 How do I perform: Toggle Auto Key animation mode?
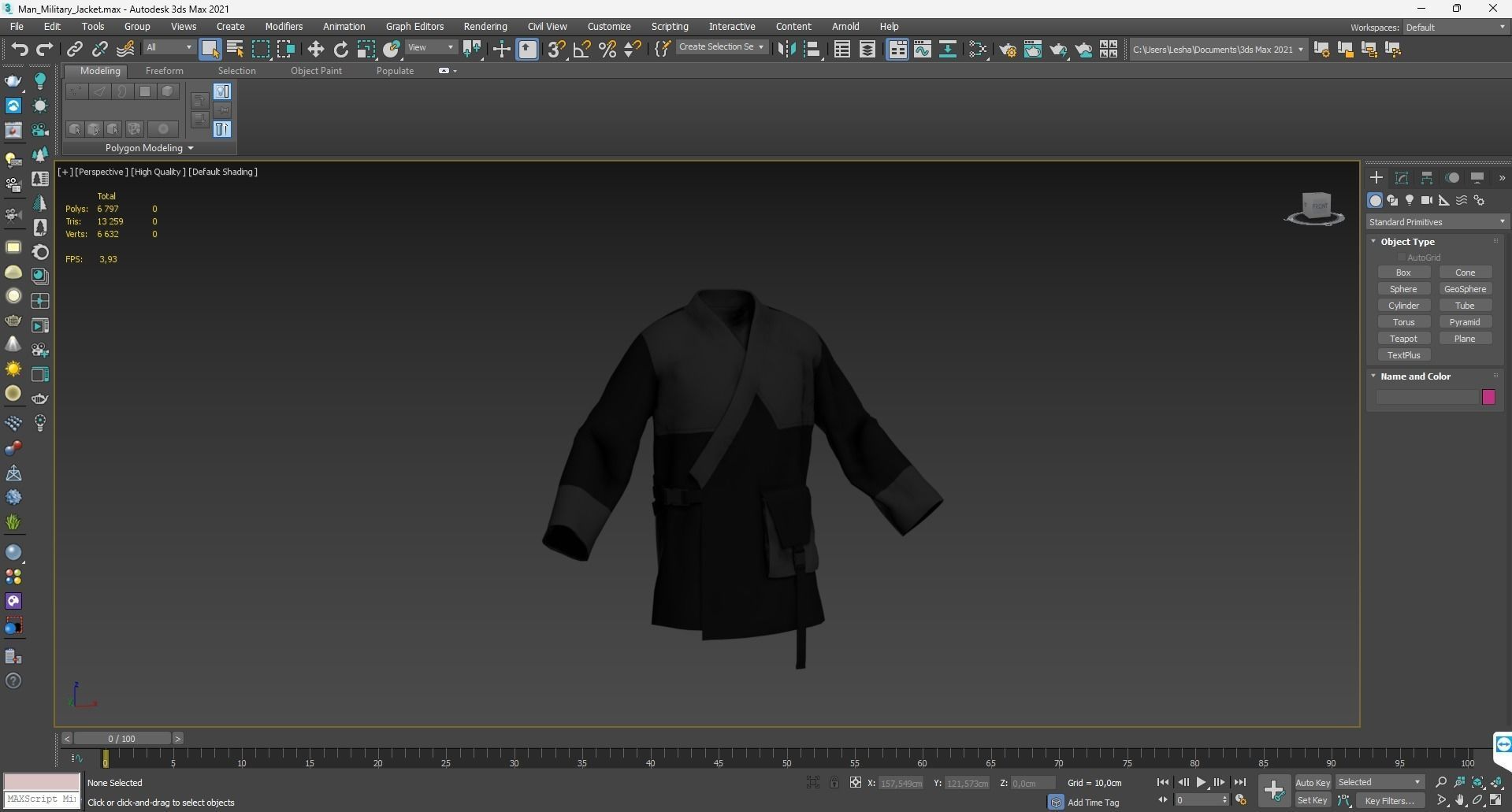(1313, 783)
